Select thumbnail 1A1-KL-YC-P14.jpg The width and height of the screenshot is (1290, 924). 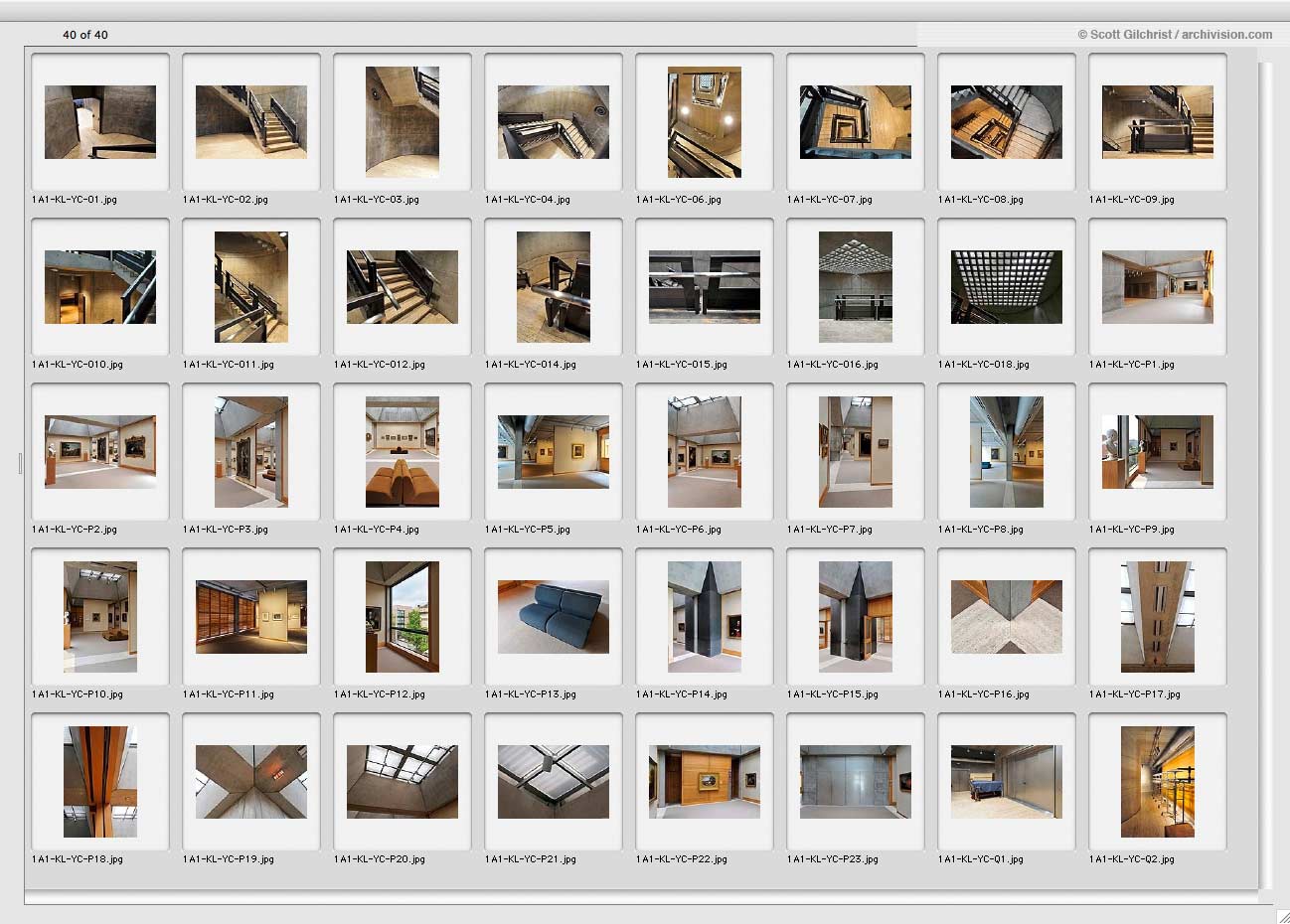pyautogui.click(x=705, y=617)
